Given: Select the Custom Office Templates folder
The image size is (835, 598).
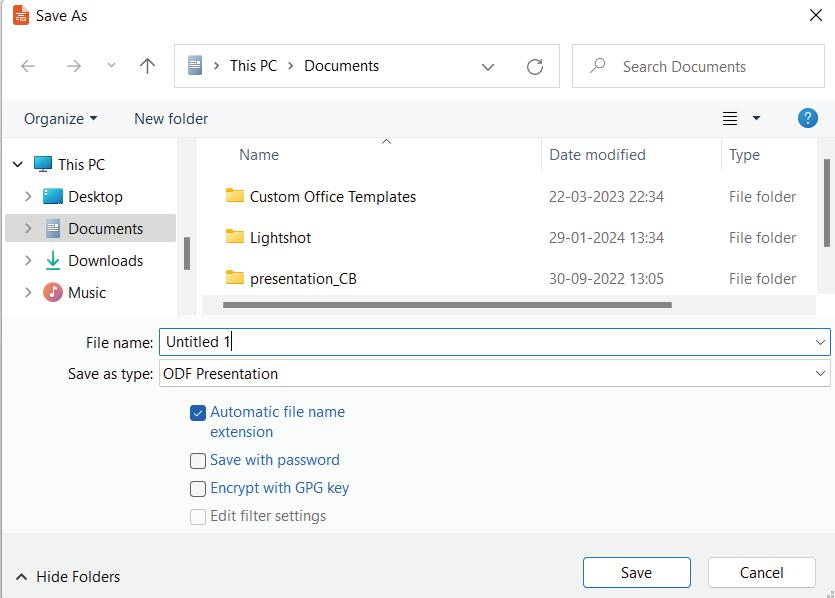Looking at the screenshot, I should 332,197.
